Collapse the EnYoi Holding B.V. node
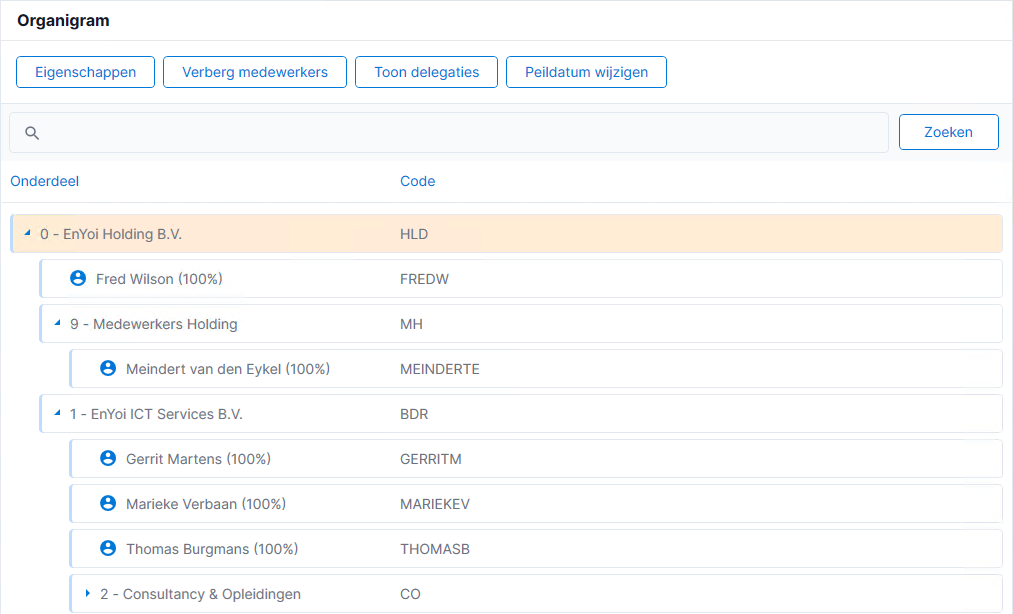The image size is (1013, 614). [27, 233]
